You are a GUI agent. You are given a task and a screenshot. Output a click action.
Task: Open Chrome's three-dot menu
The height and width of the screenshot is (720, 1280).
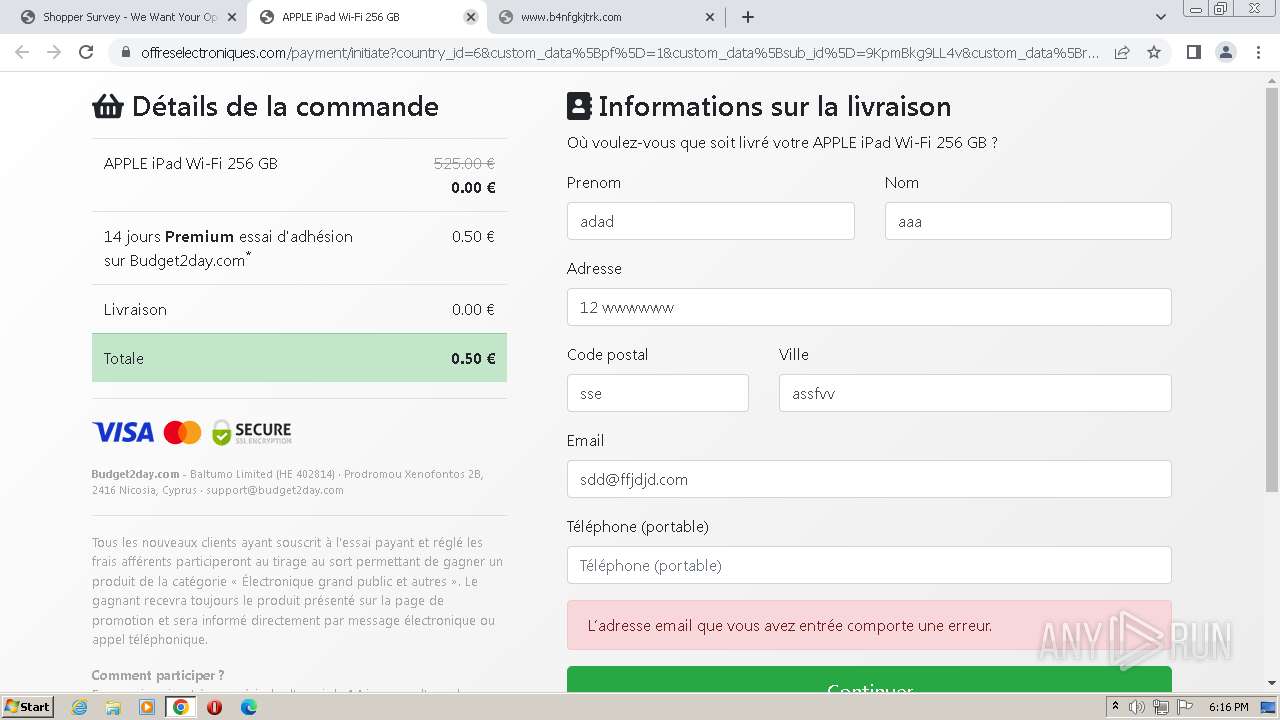[x=1258, y=52]
